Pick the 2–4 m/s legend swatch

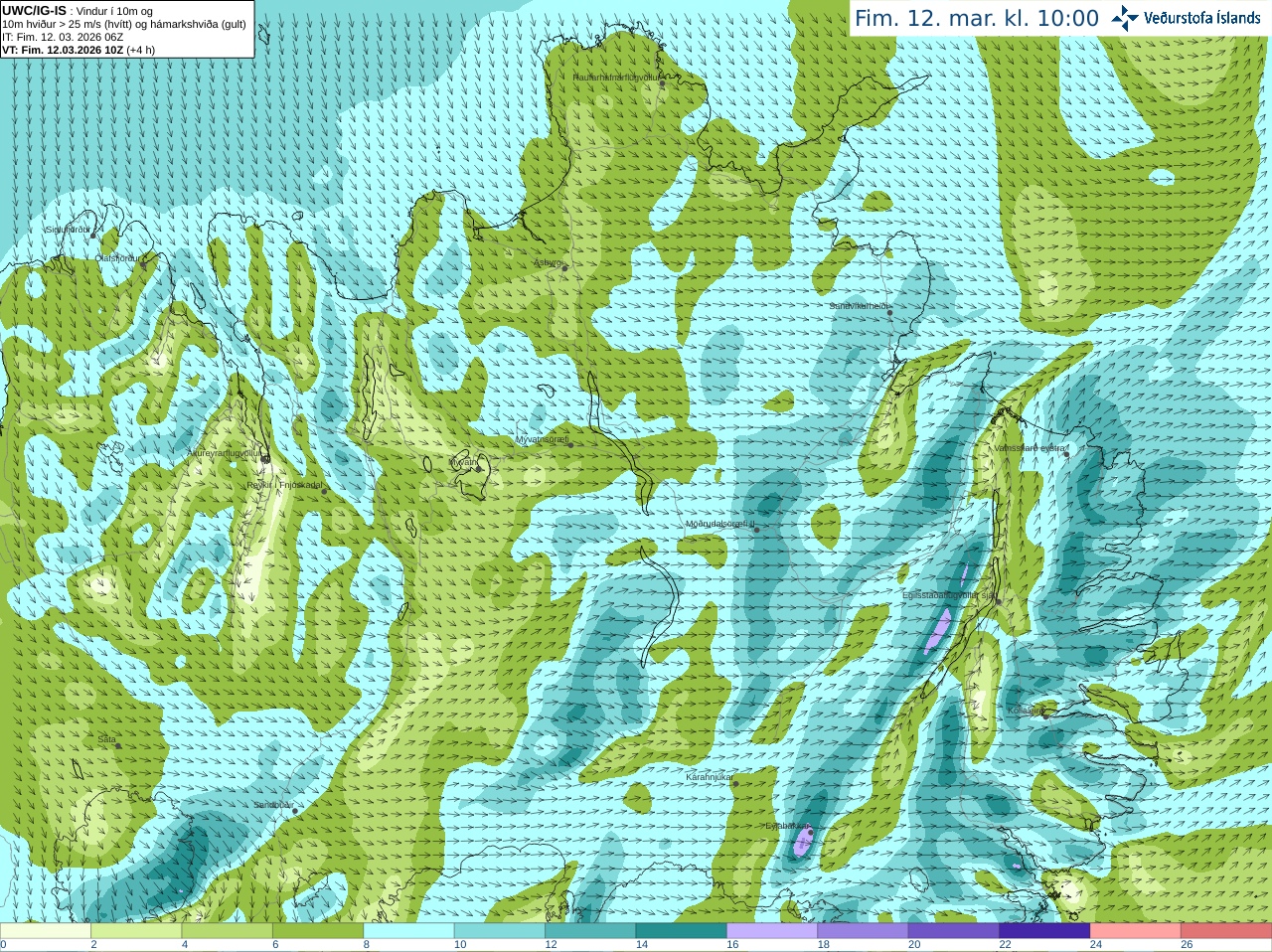point(136,931)
